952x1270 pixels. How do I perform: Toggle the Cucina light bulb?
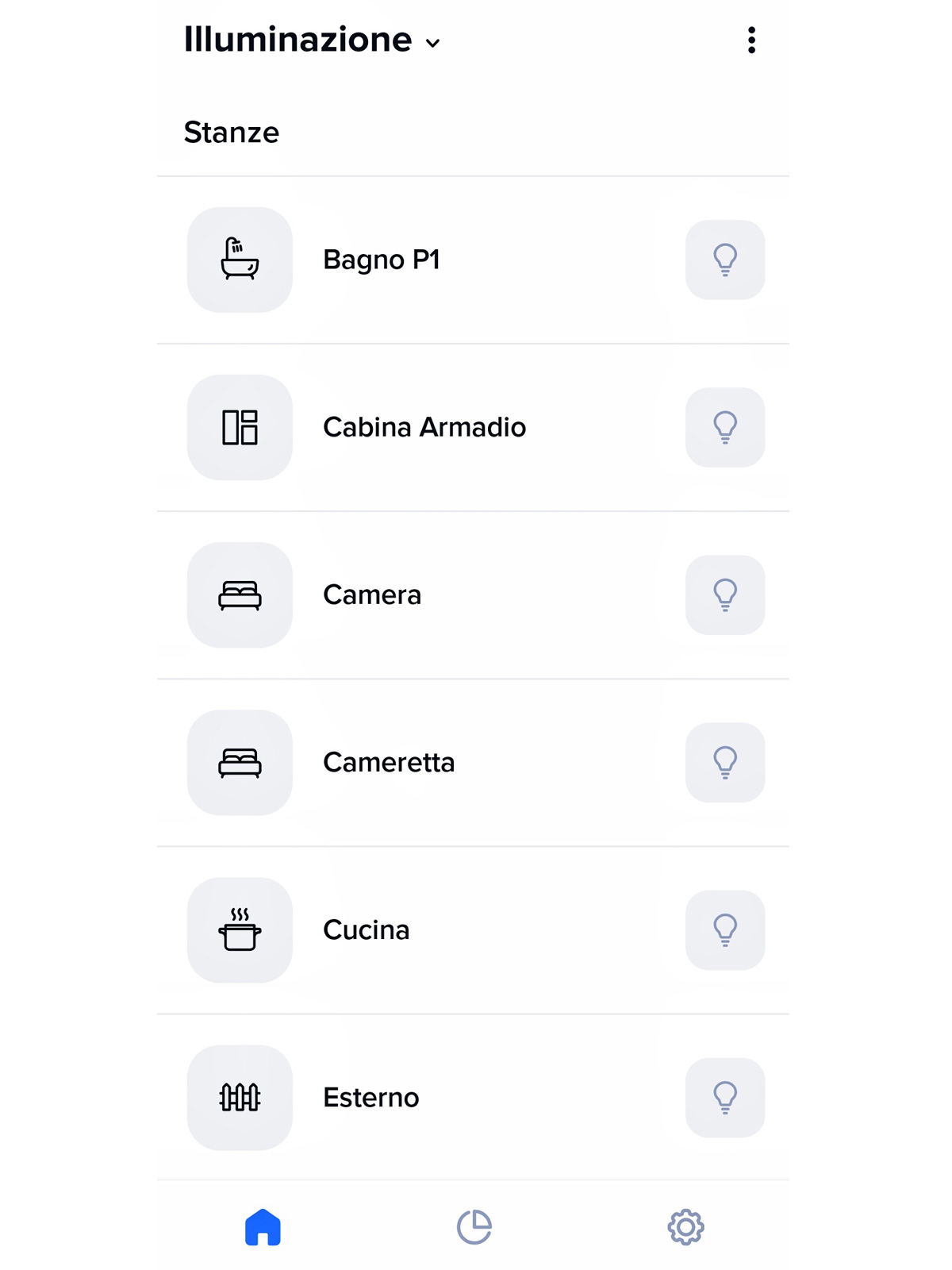click(x=725, y=929)
